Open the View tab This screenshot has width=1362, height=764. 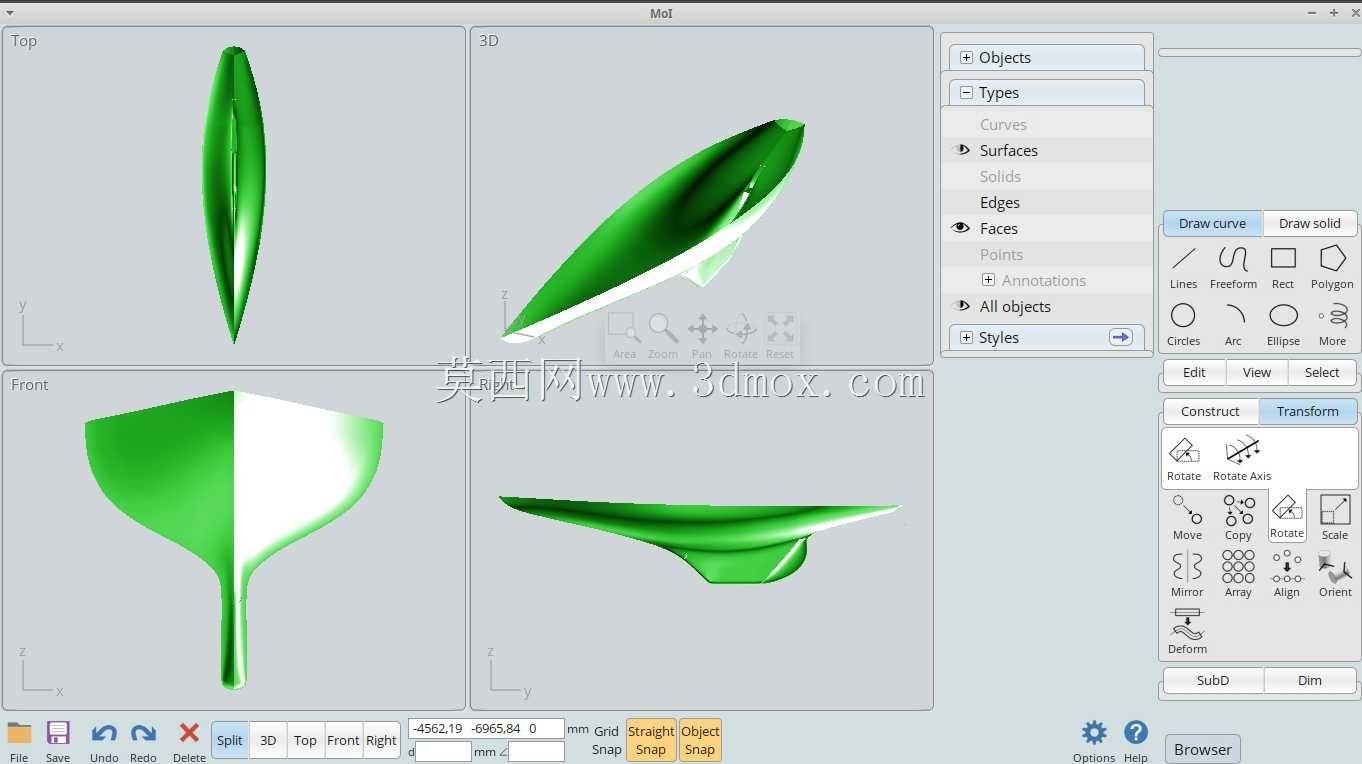click(1257, 372)
